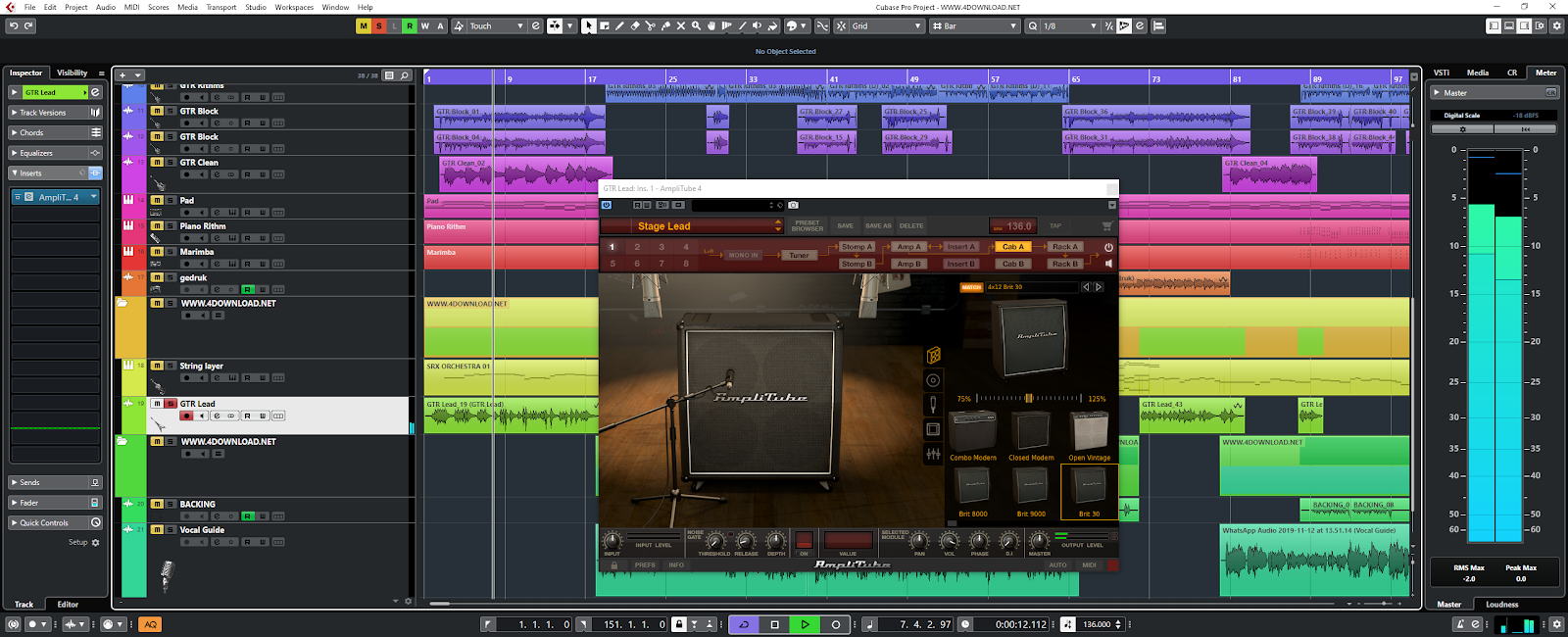Open the Bar grid type dropdown
The image size is (1568, 637).
pos(975,26)
